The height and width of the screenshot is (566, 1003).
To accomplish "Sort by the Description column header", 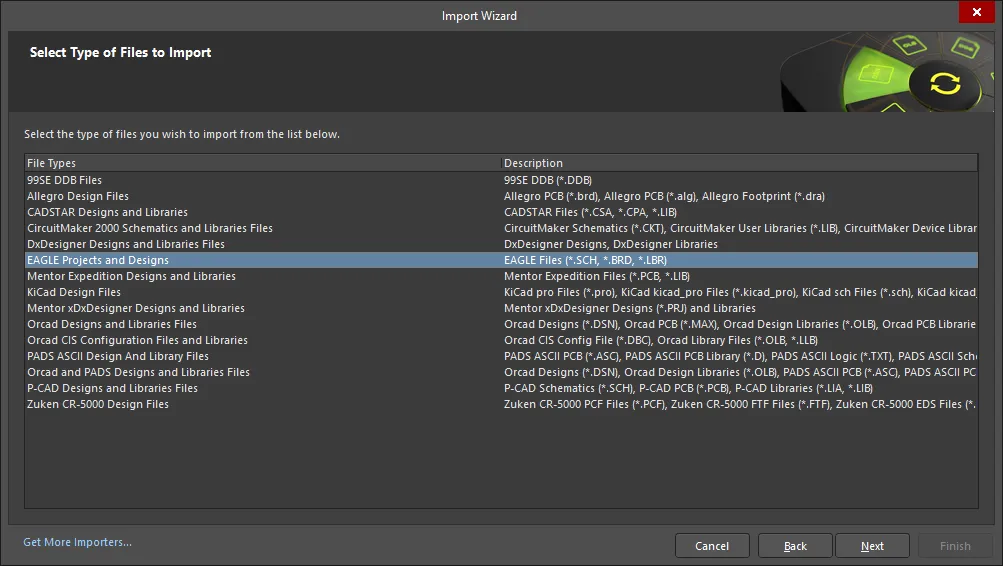I will point(739,163).
